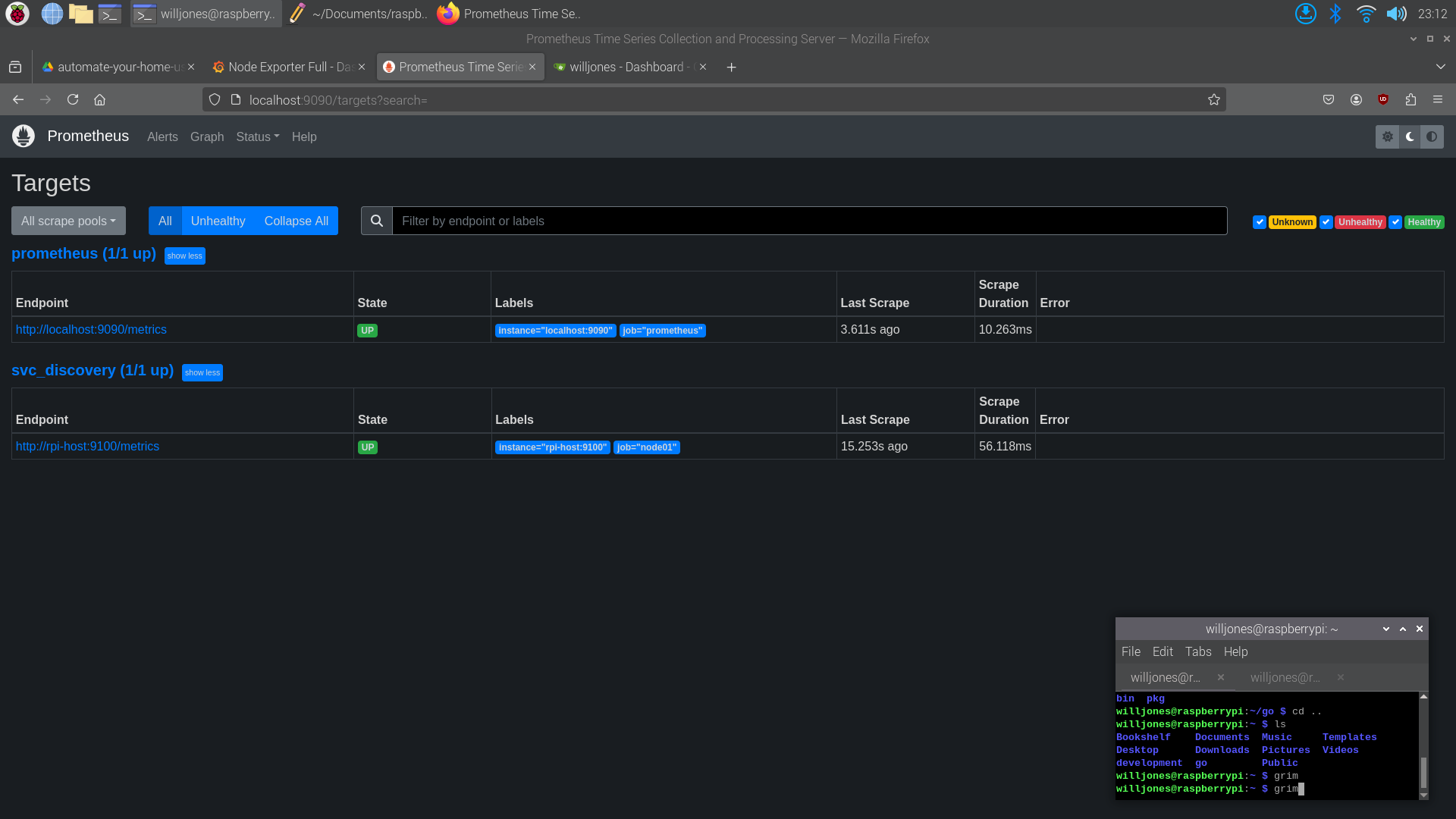Open localhost:9090/metrics endpoint link
Screen dimensions: 1456x819
91,329
